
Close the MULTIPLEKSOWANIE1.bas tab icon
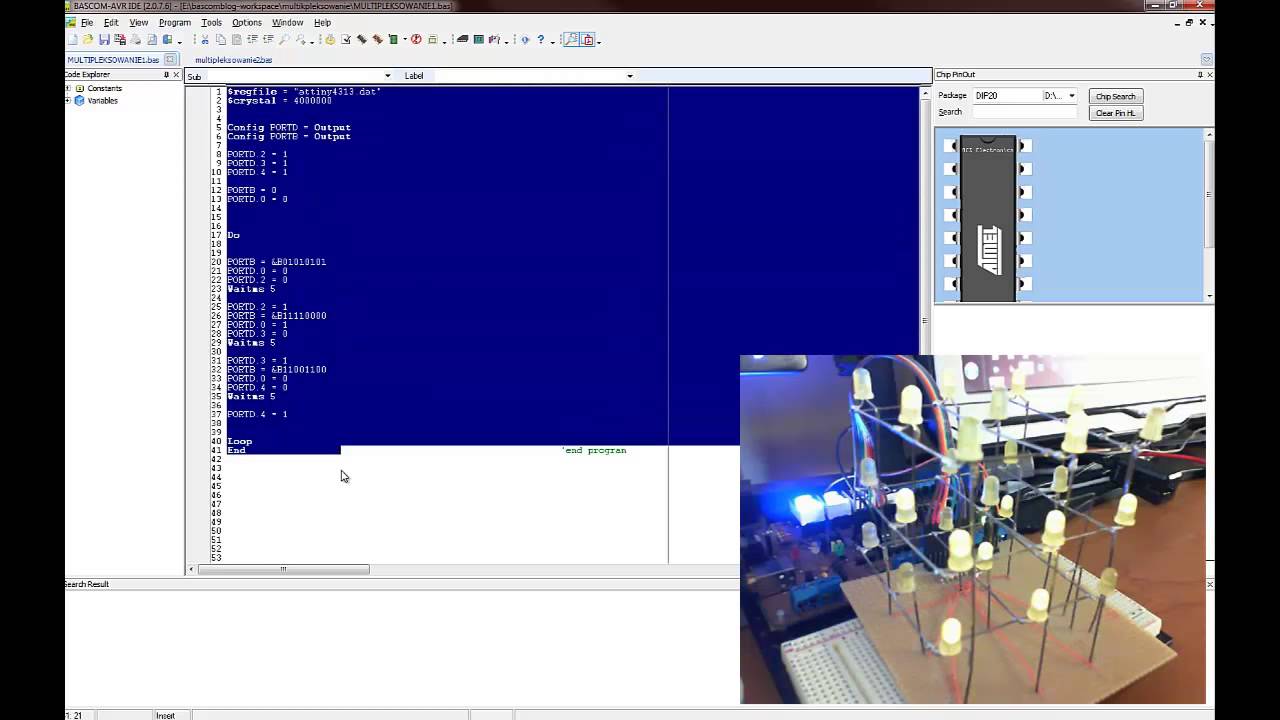[170, 60]
